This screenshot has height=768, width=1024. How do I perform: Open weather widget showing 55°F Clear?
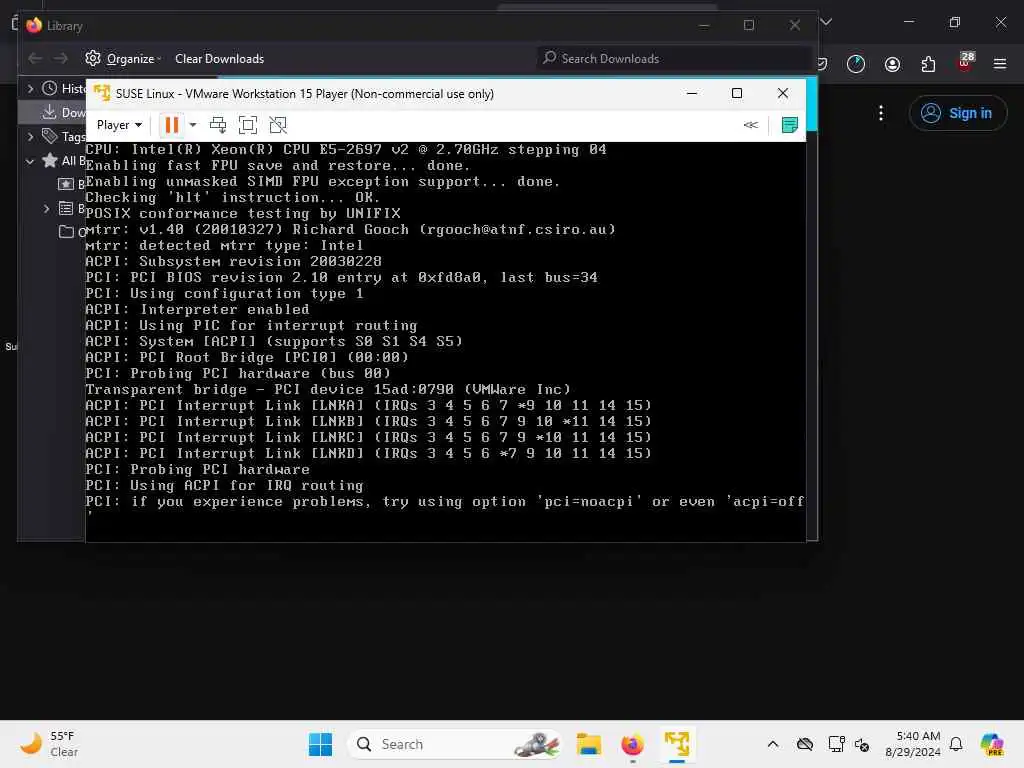tap(49, 744)
